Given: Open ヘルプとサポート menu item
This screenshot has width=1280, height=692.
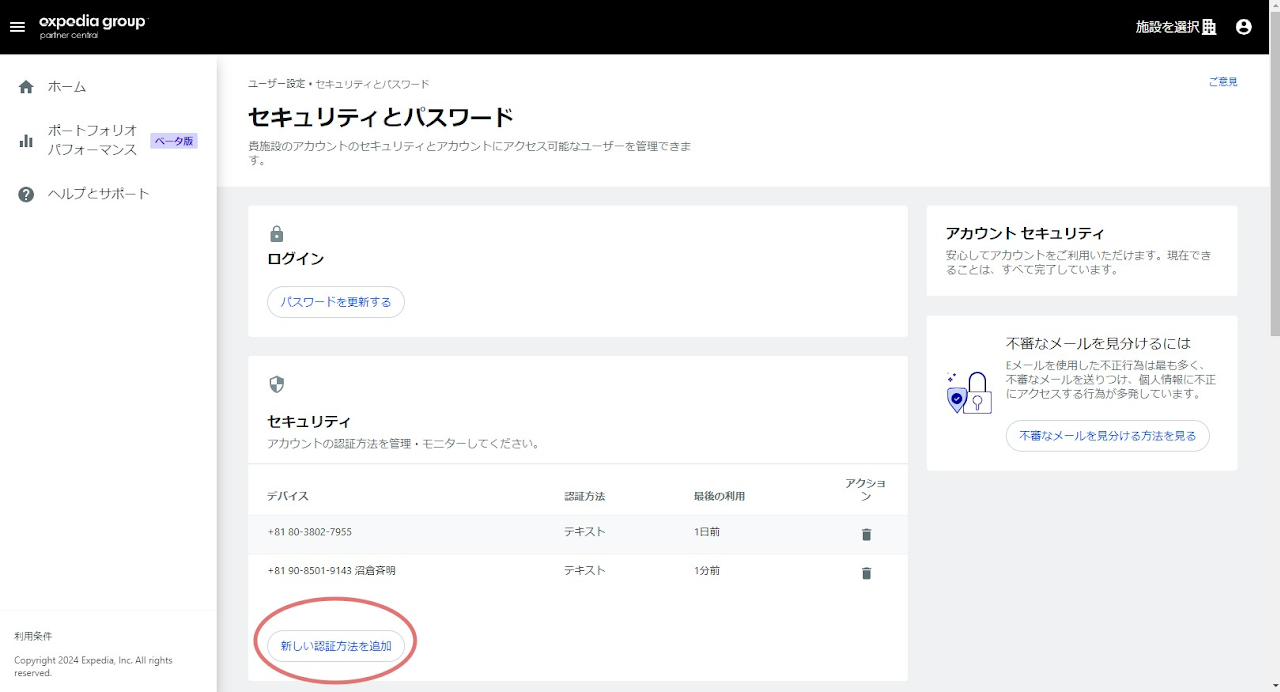Looking at the screenshot, I should (x=98, y=194).
